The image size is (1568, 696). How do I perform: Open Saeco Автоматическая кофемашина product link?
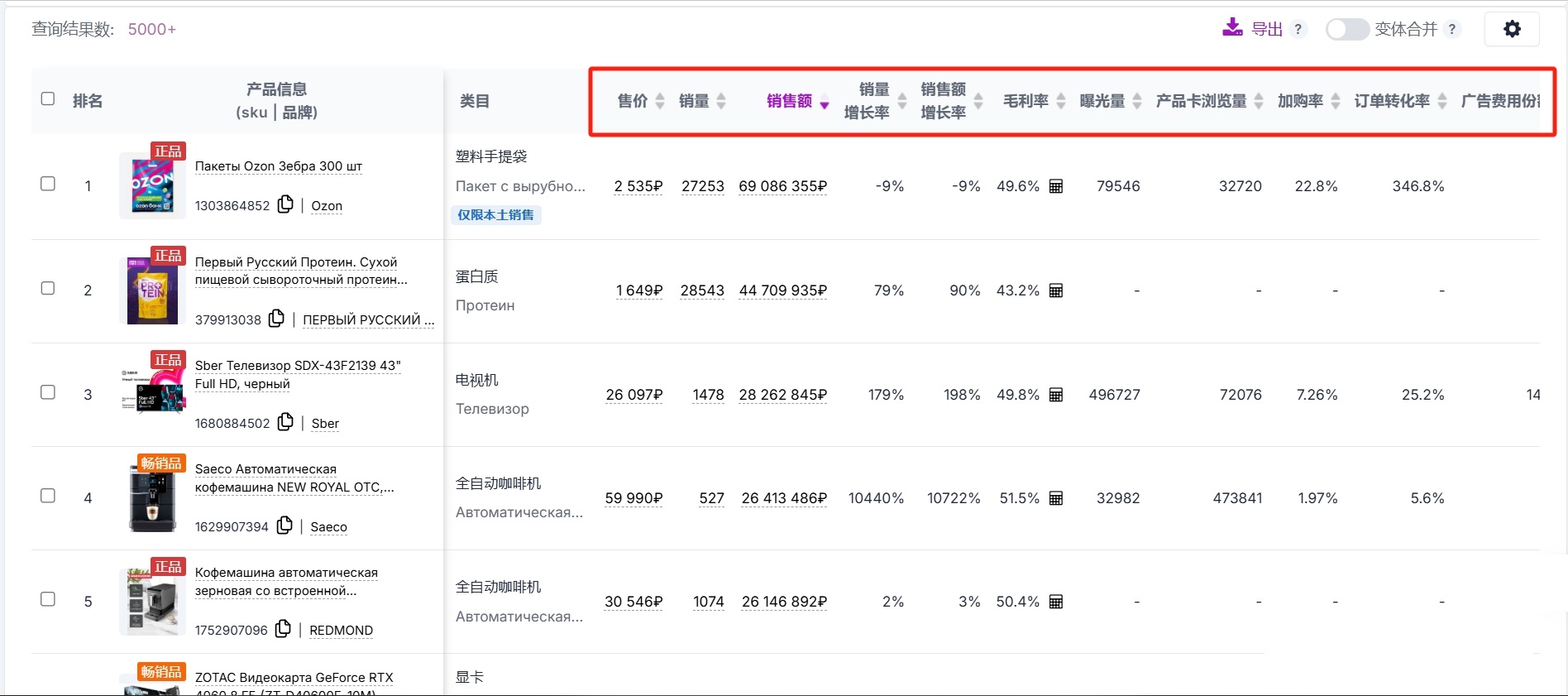[x=294, y=478]
